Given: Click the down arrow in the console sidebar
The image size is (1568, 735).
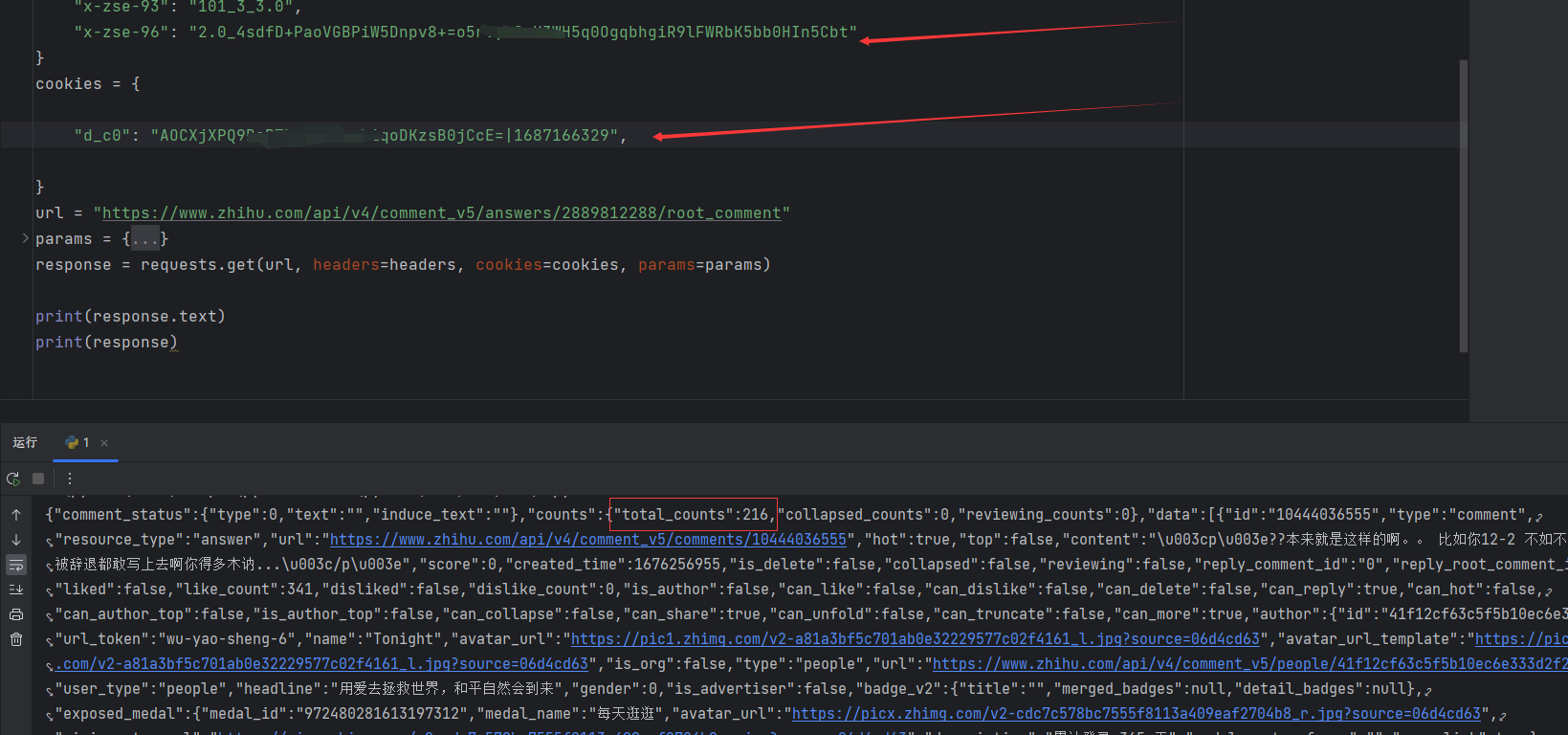Looking at the screenshot, I should coord(16,540).
